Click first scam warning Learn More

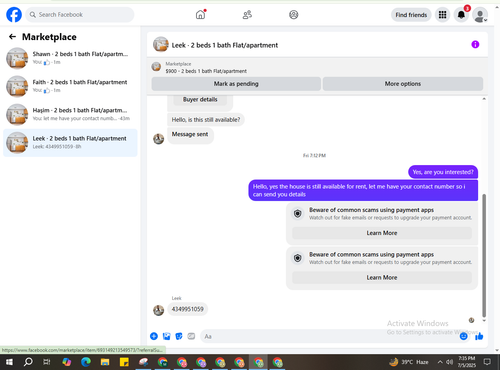coord(382,233)
